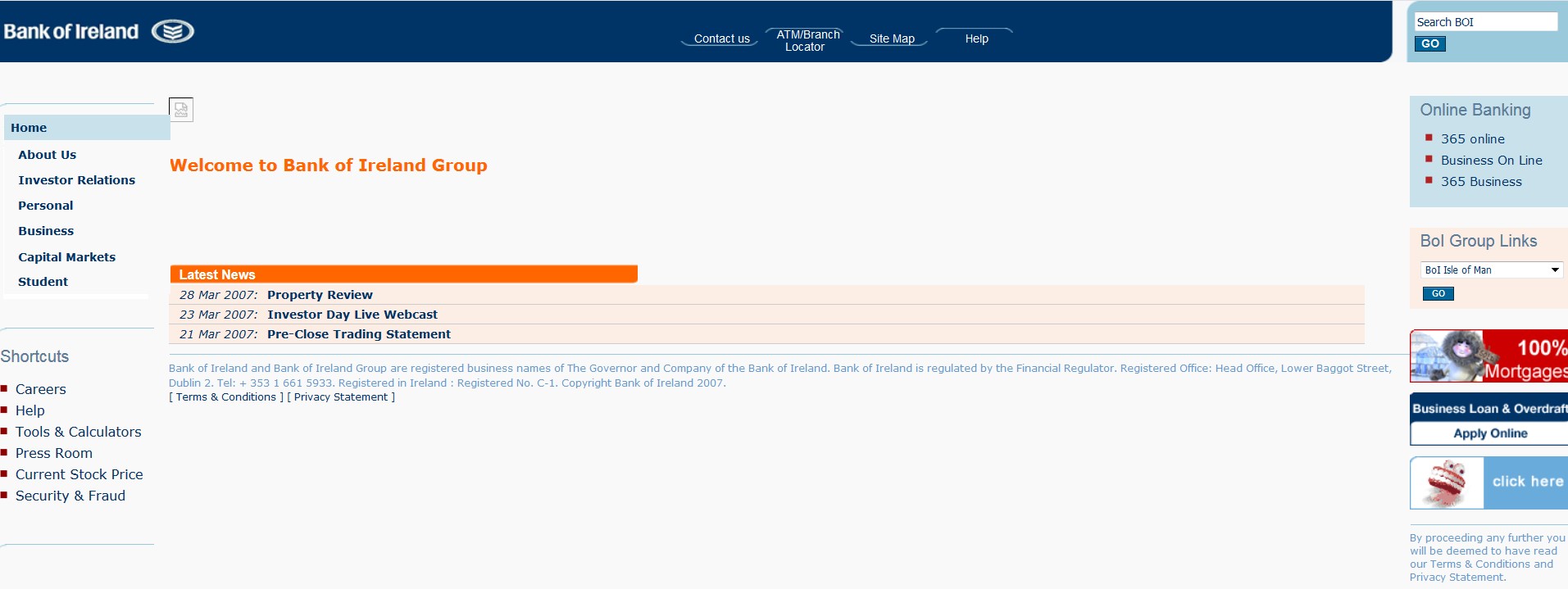This screenshot has width=1568, height=589.
Task: Open ATM/Branch Locator
Action: [x=807, y=40]
